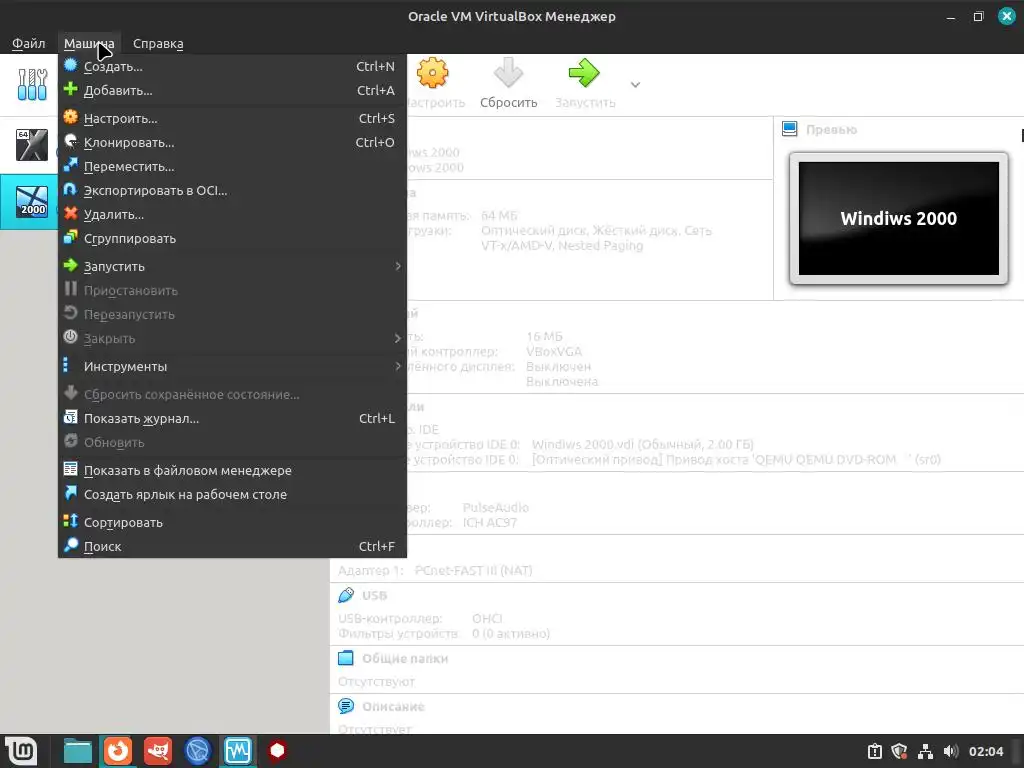Click Сортировать menu entry
Screen dimensions: 1024x768
point(232,522)
